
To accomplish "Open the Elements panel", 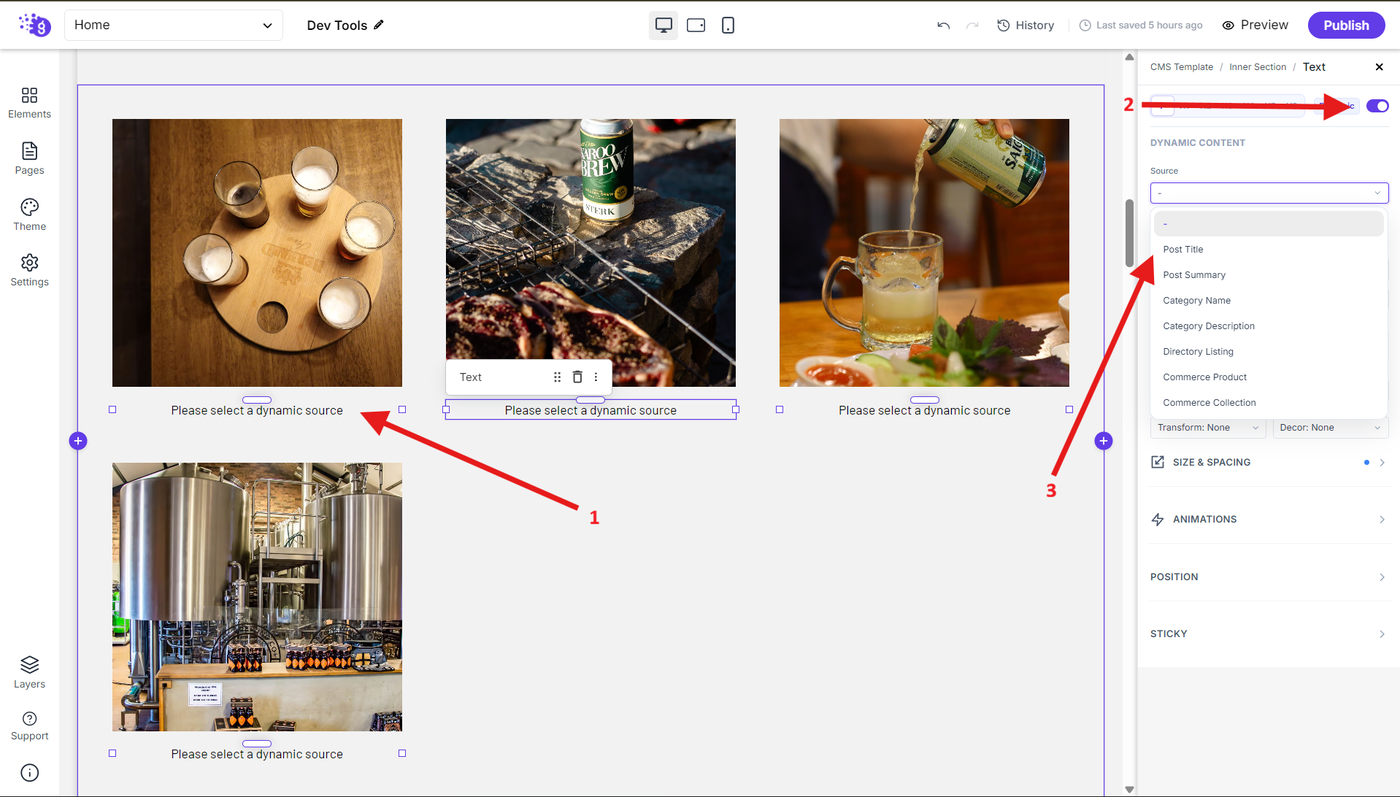I will coord(29,102).
